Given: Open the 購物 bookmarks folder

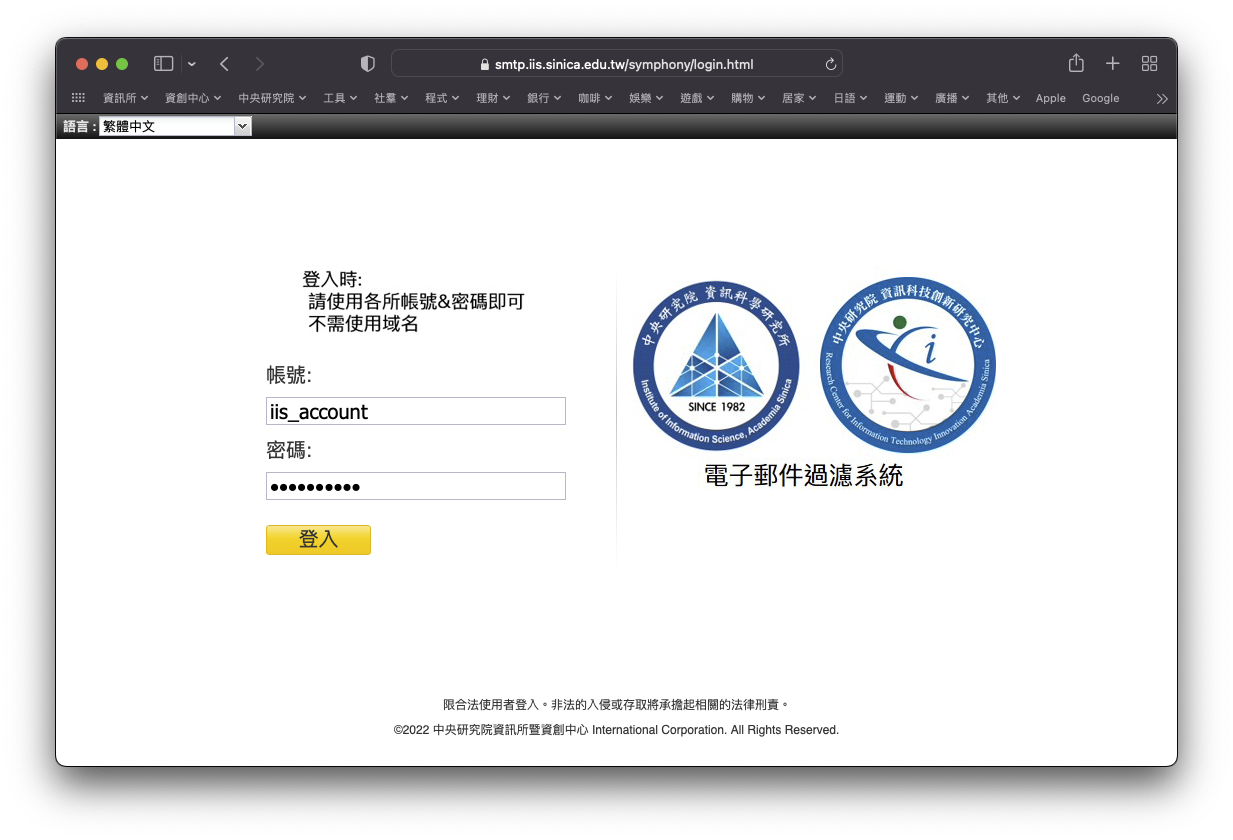Looking at the screenshot, I should 748,98.
